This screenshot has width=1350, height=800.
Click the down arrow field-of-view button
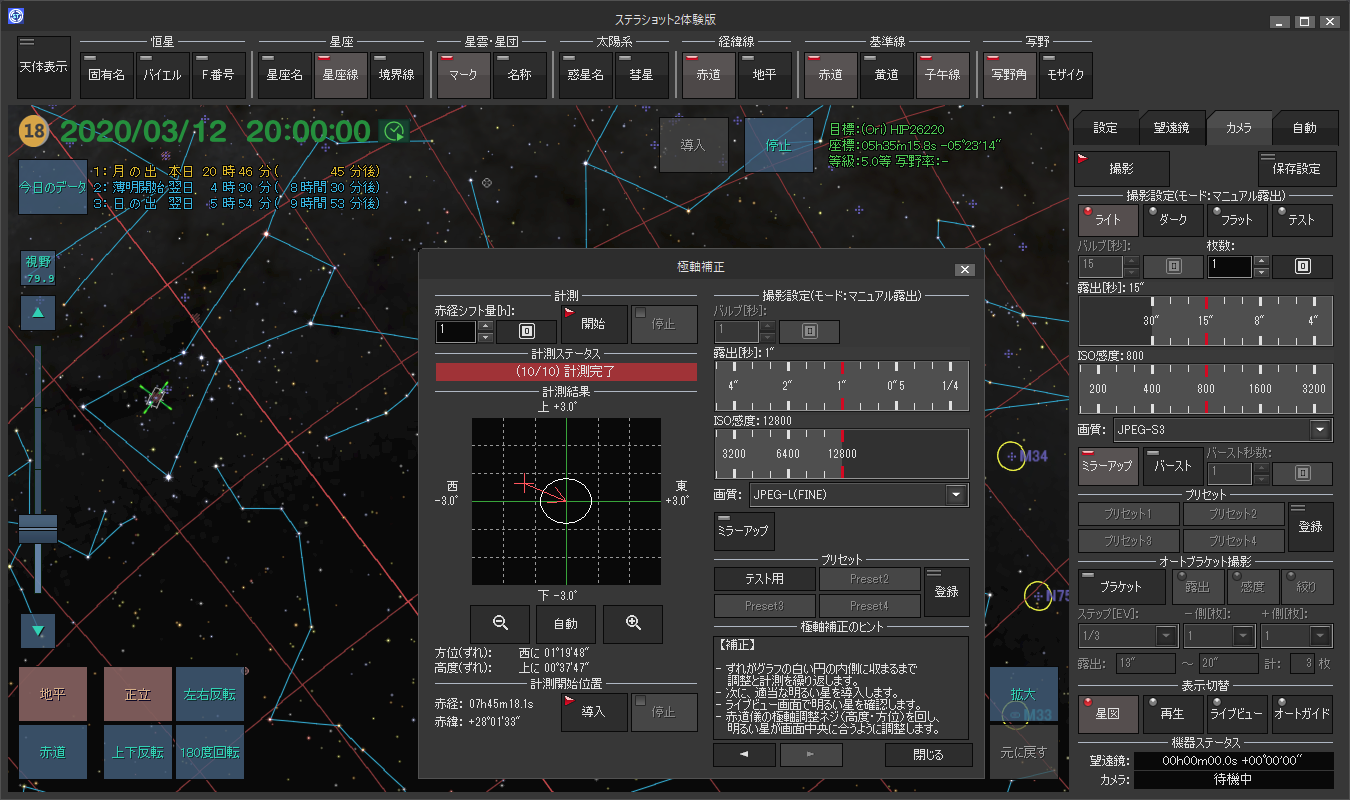38,631
